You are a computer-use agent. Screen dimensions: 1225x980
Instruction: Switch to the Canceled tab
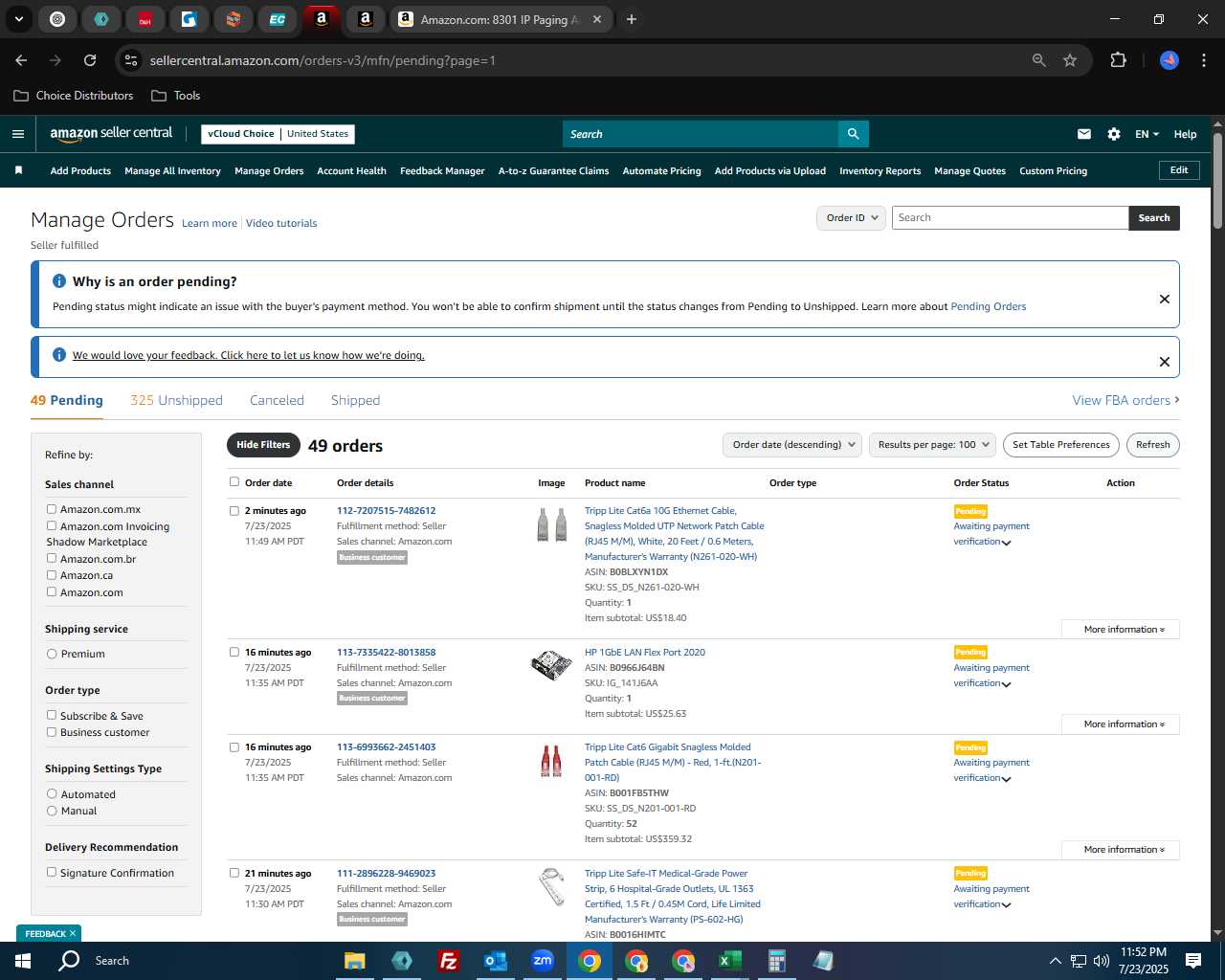277,400
